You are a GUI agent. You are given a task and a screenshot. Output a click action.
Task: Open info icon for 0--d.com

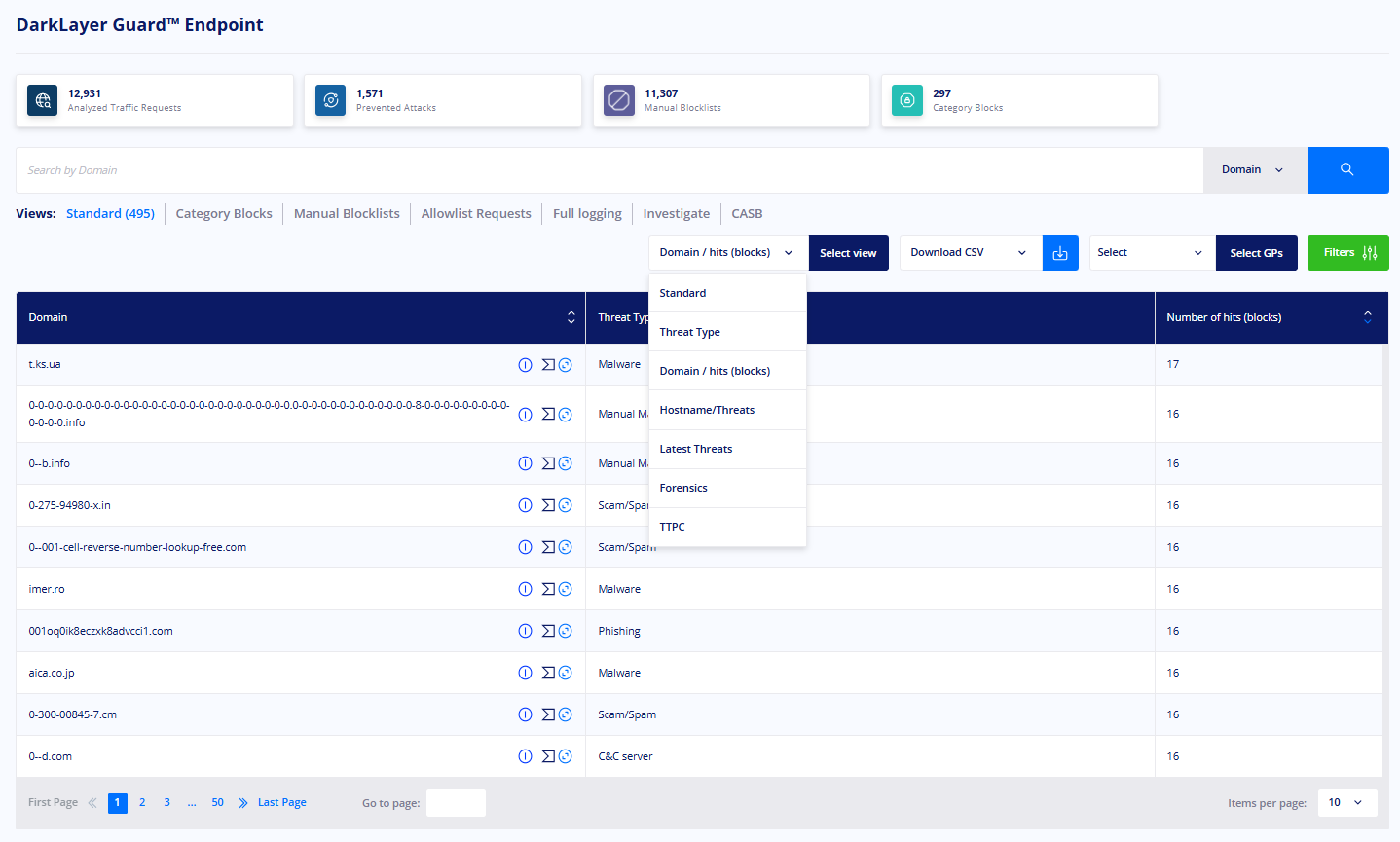pos(525,756)
